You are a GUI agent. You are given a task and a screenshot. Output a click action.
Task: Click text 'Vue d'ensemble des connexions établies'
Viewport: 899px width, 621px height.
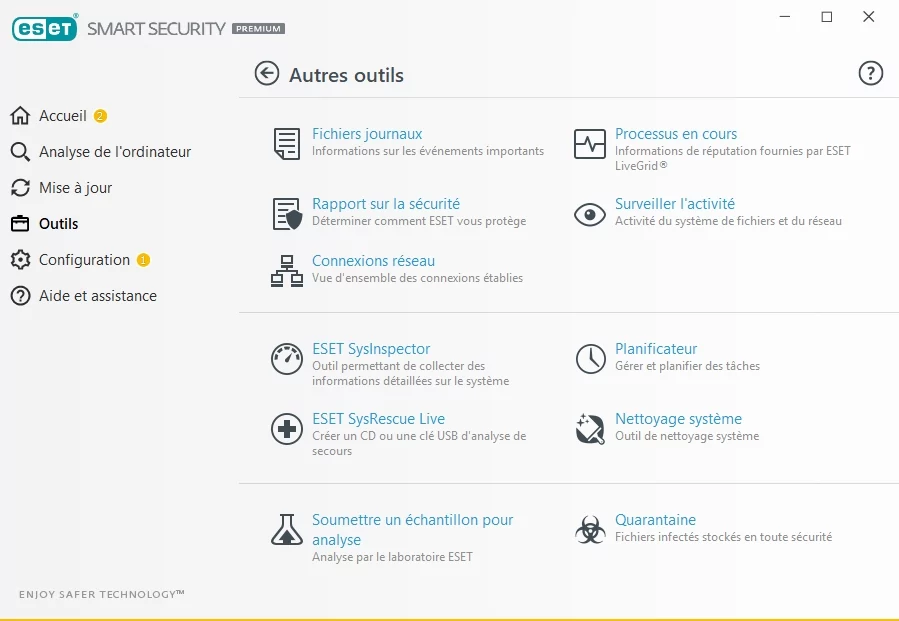(417, 278)
